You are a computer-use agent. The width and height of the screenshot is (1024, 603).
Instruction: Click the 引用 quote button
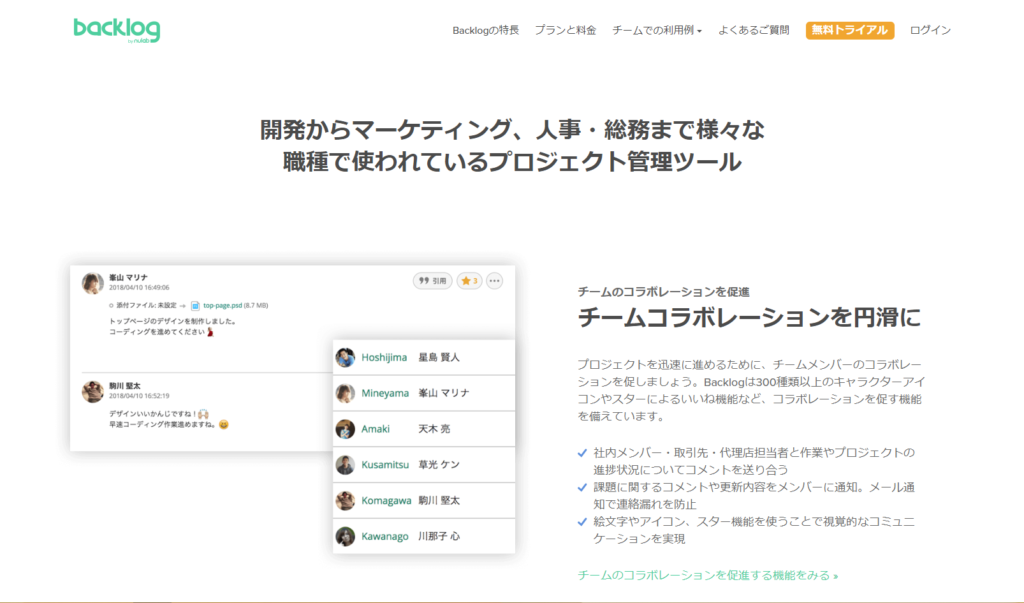(x=432, y=281)
